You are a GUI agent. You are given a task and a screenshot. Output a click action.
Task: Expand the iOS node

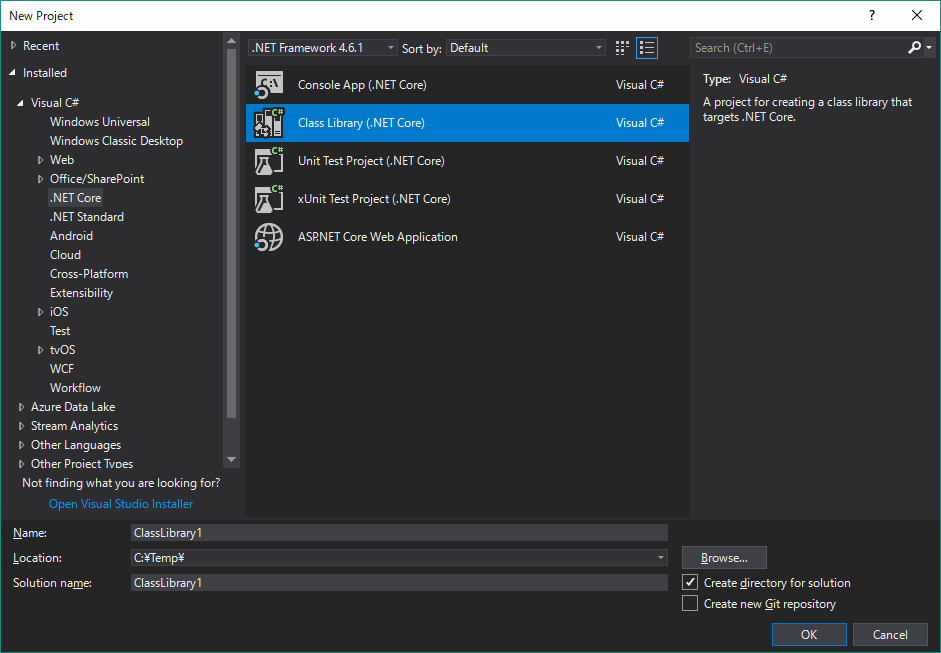[40, 311]
